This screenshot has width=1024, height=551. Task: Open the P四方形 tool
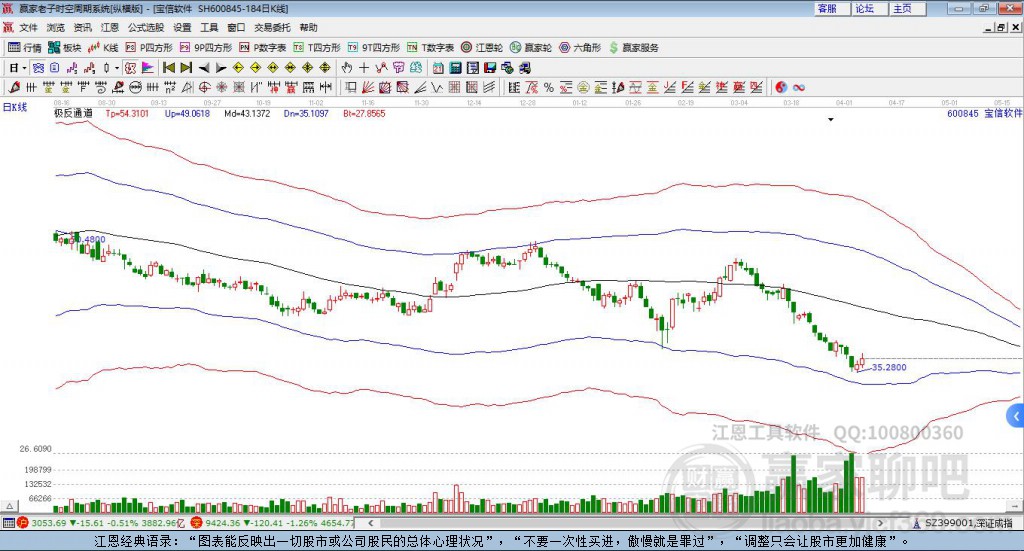point(149,48)
